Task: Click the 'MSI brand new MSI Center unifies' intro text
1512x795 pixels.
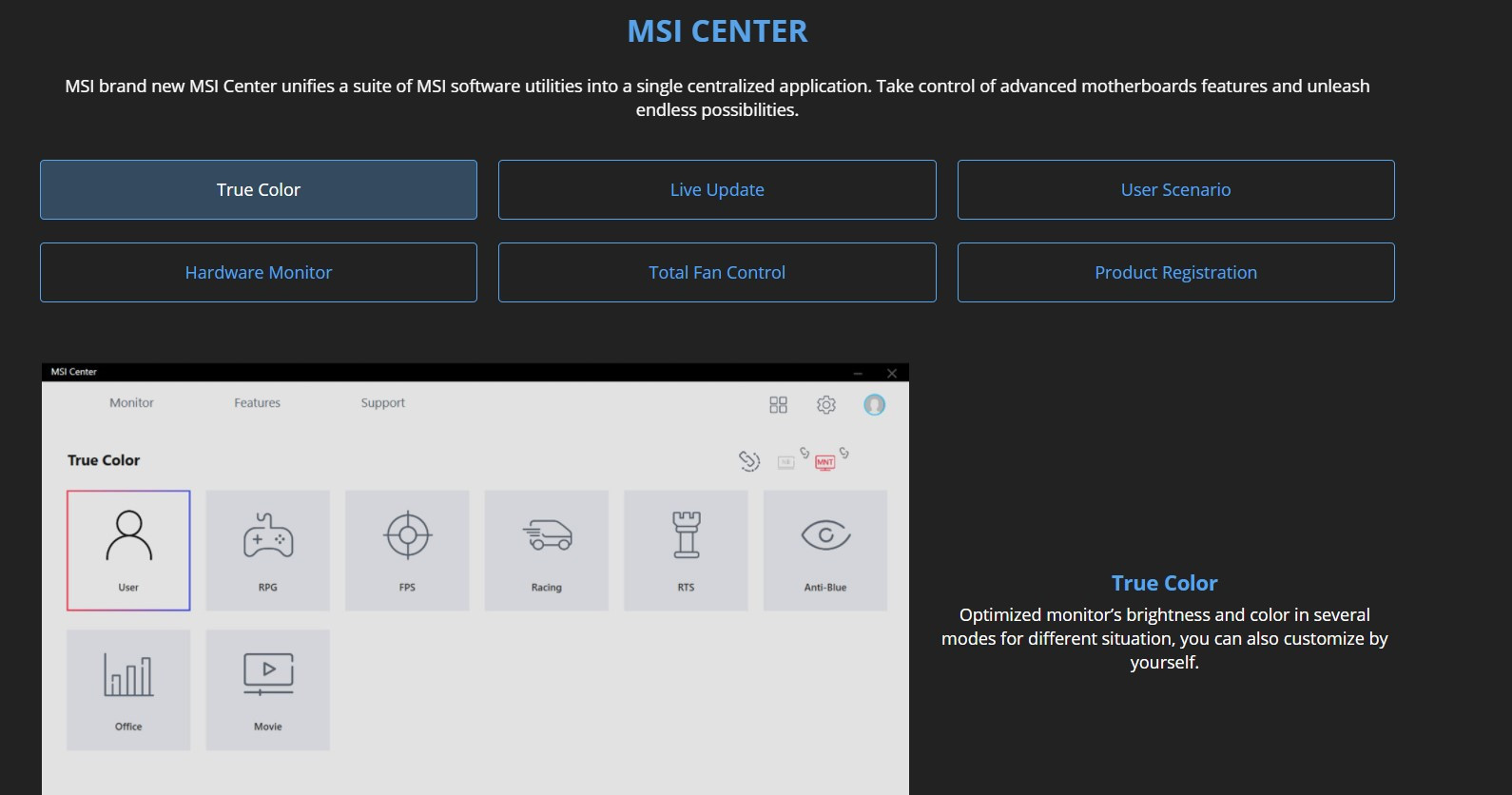Action: coord(717,98)
